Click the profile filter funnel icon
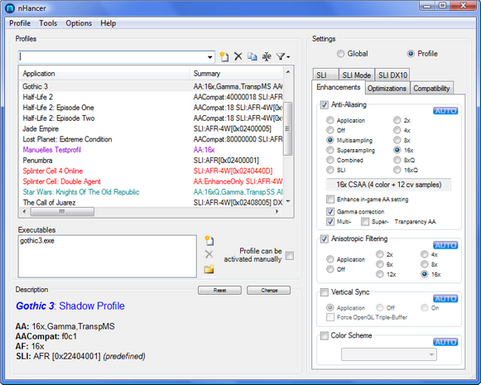Viewport: 481px width, 385px height. pyautogui.click(x=280, y=57)
